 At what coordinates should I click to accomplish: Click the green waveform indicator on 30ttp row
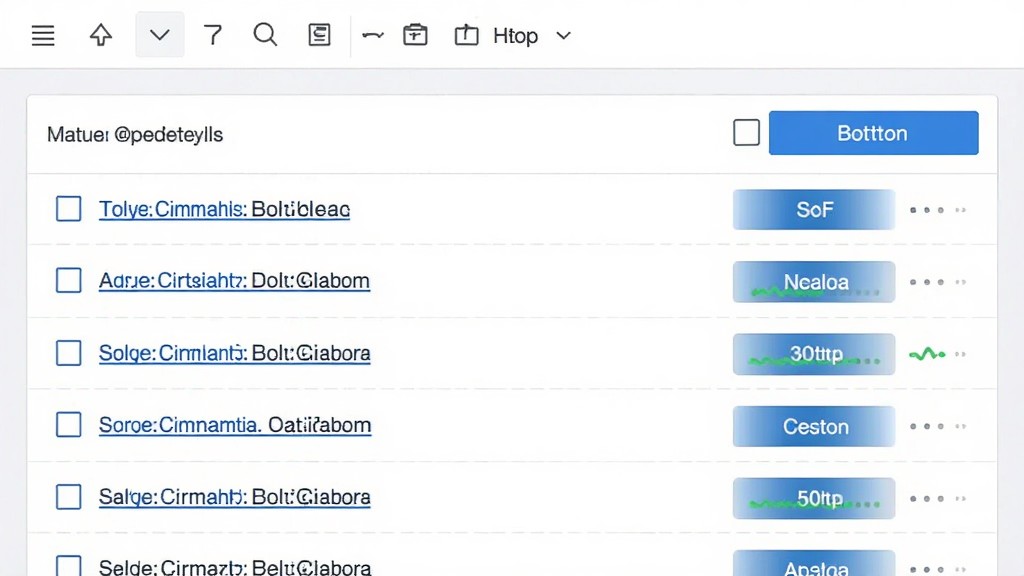(927, 354)
